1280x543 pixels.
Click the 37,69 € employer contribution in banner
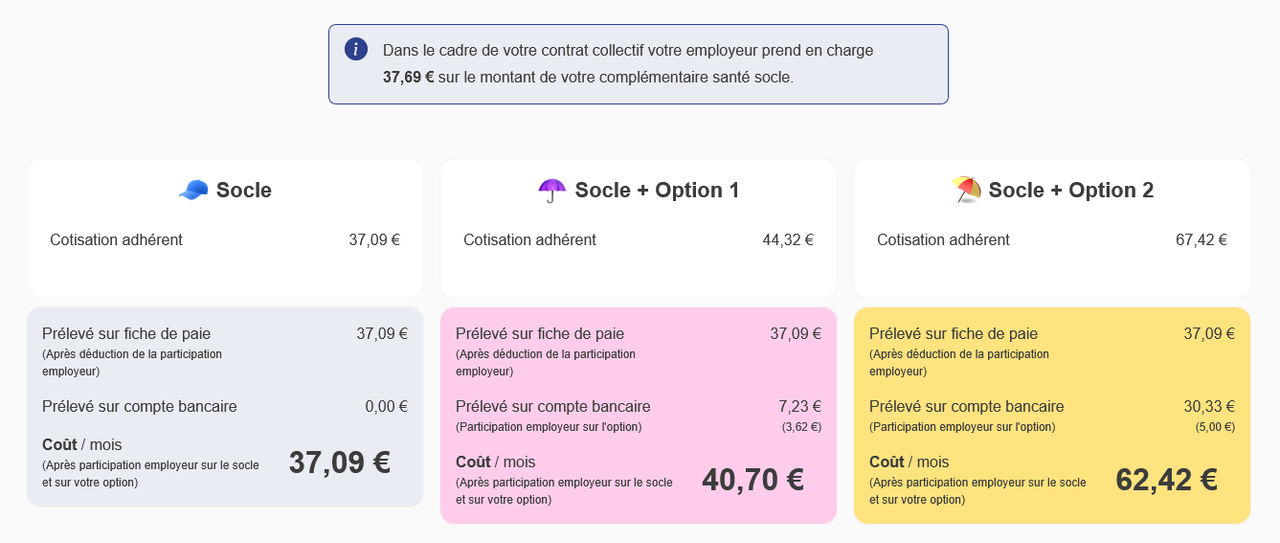pyautogui.click(x=408, y=77)
